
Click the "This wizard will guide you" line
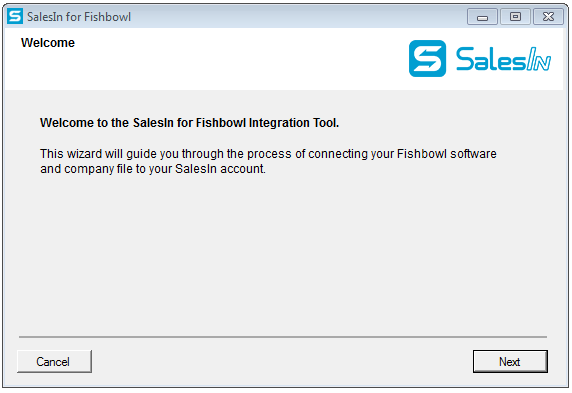268,154
